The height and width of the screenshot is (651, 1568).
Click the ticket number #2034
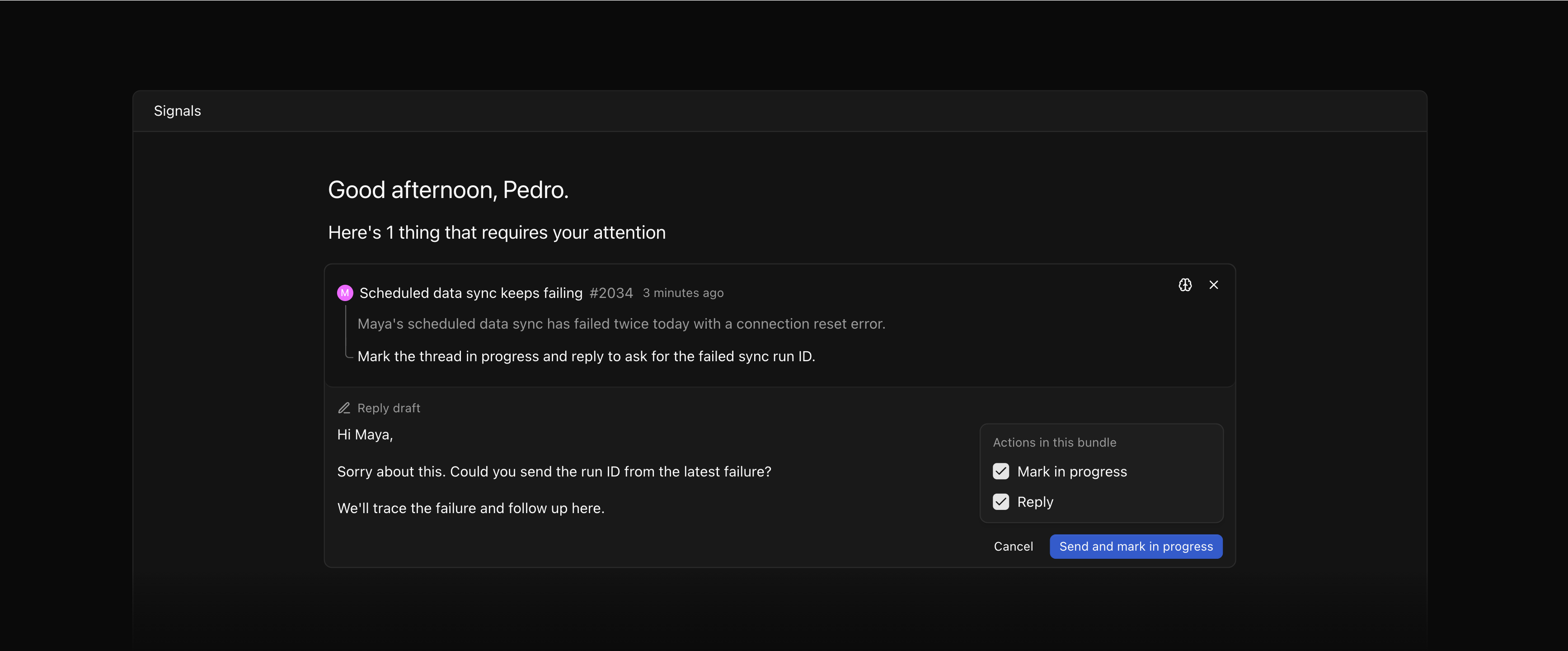point(611,293)
